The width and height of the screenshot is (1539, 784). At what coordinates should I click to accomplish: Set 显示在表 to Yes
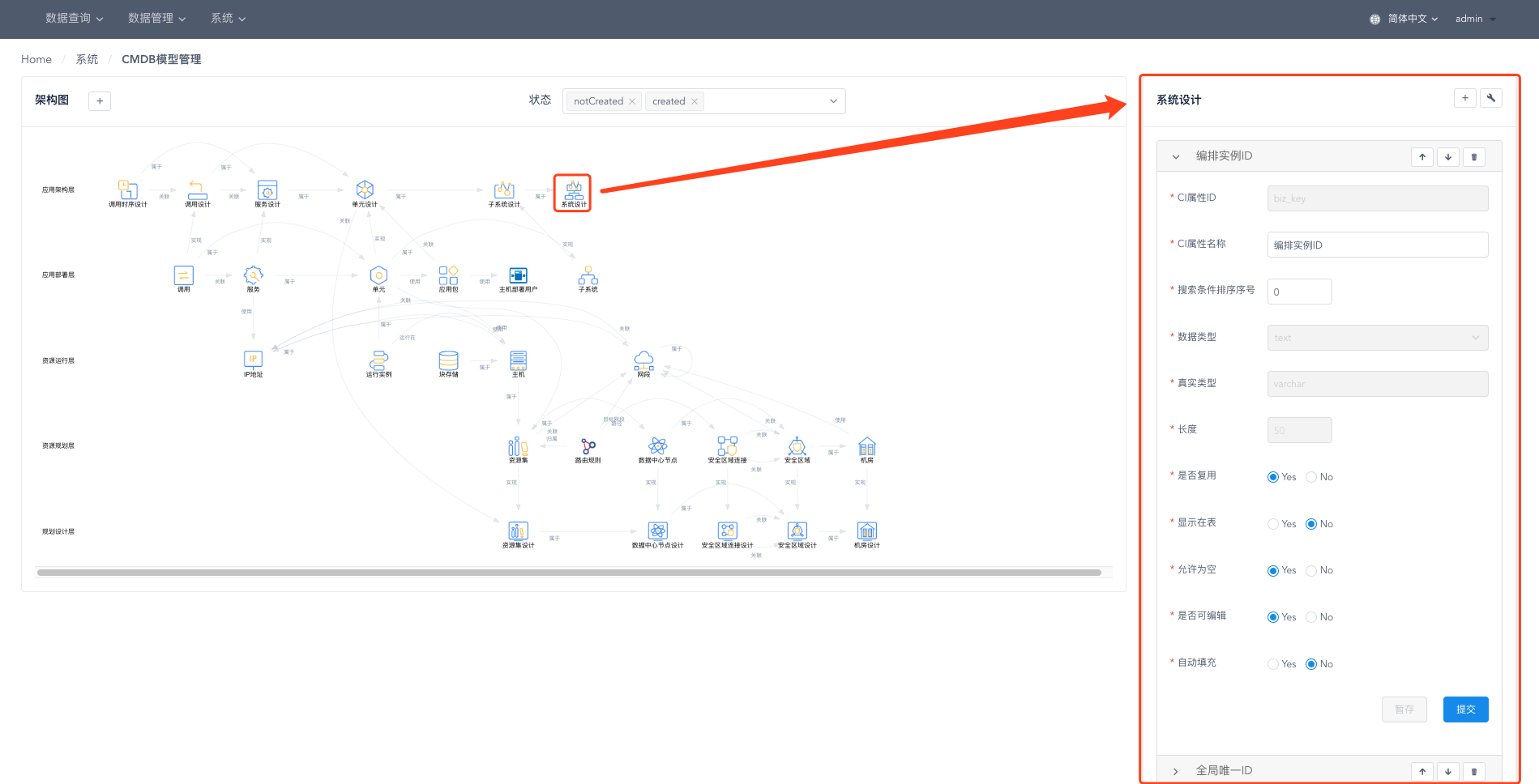(x=1273, y=524)
